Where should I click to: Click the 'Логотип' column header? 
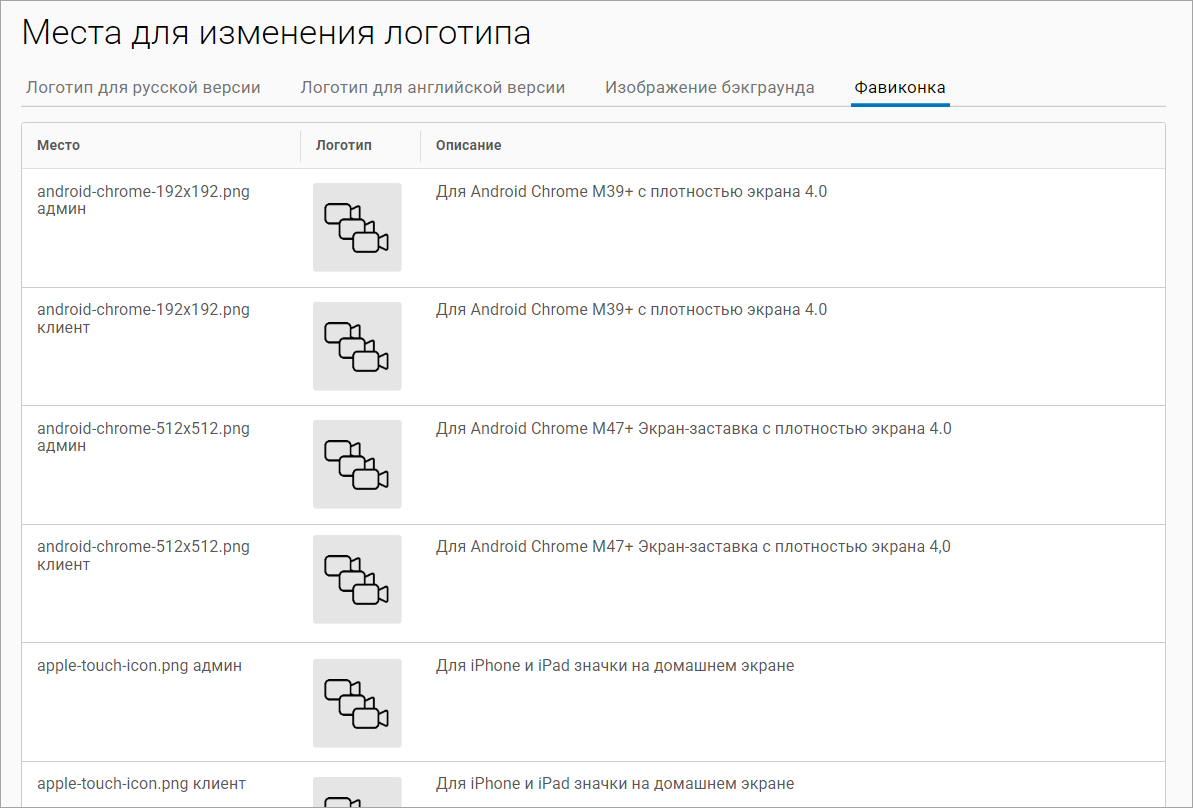343,146
